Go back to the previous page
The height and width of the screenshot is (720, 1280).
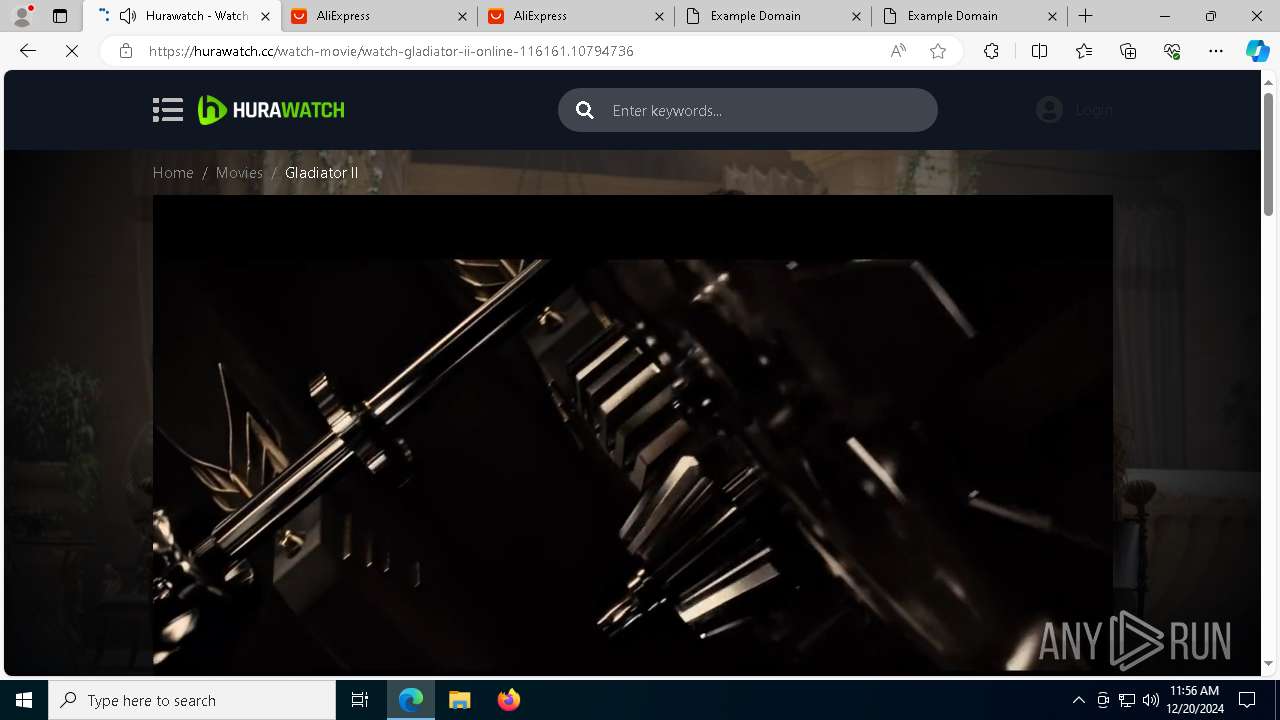pos(28,51)
